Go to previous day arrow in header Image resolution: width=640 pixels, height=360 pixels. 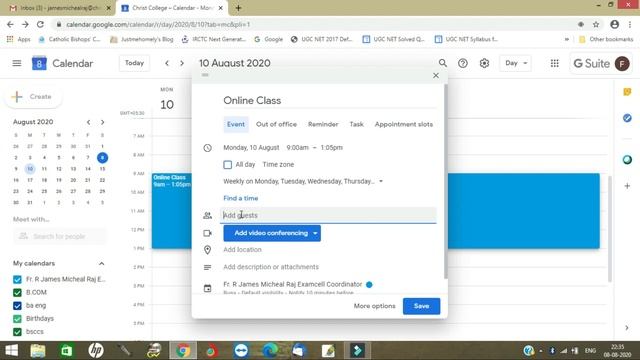click(x=167, y=63)
